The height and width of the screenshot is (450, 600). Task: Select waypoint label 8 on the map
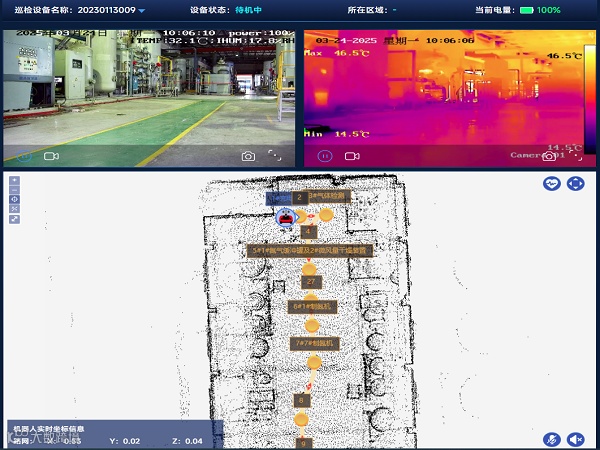pyautogui.click(x=302, y=400)
